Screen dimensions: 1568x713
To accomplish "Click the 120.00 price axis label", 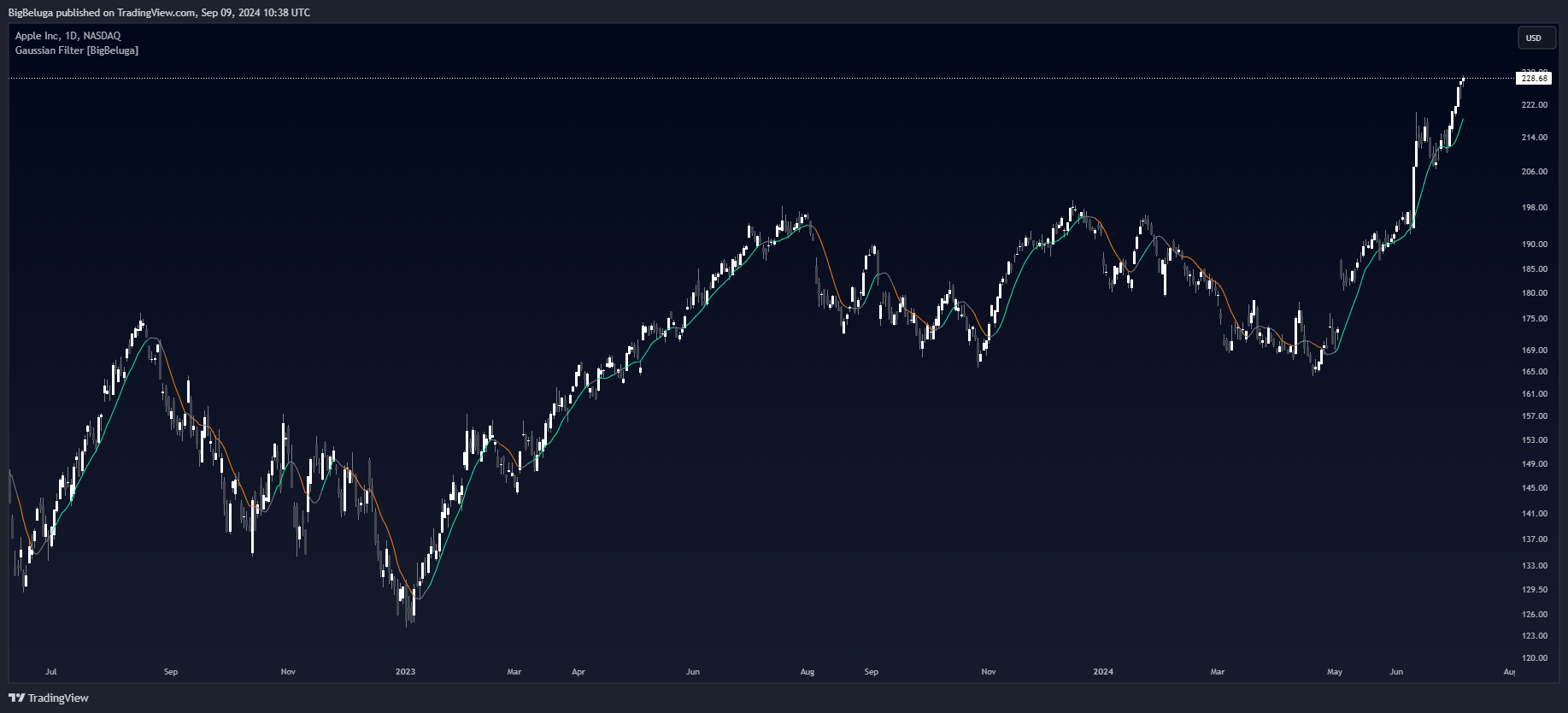I will click(x=1535, y=658).
